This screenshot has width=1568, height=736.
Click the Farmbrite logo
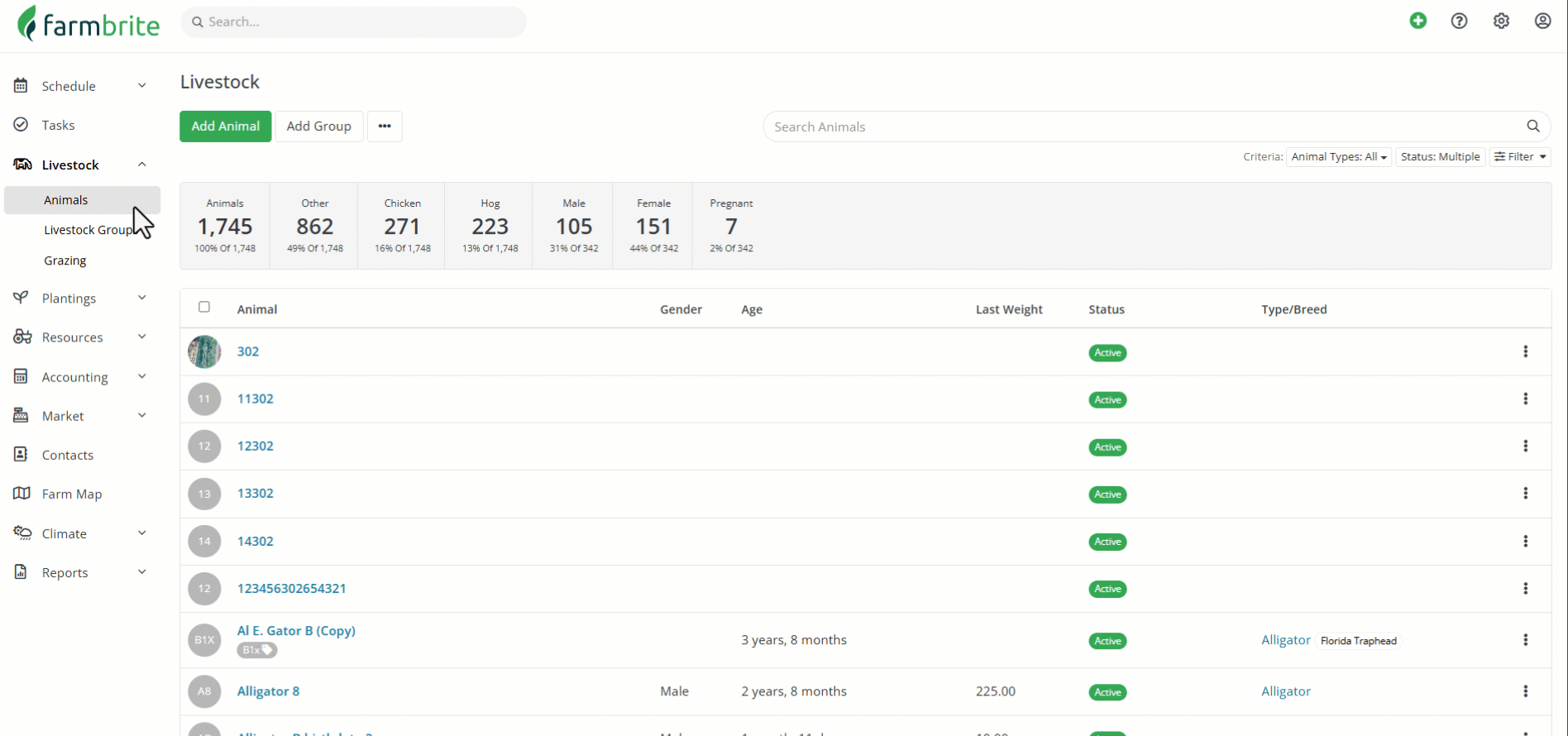pyautogui.click(x=88, y=23)
